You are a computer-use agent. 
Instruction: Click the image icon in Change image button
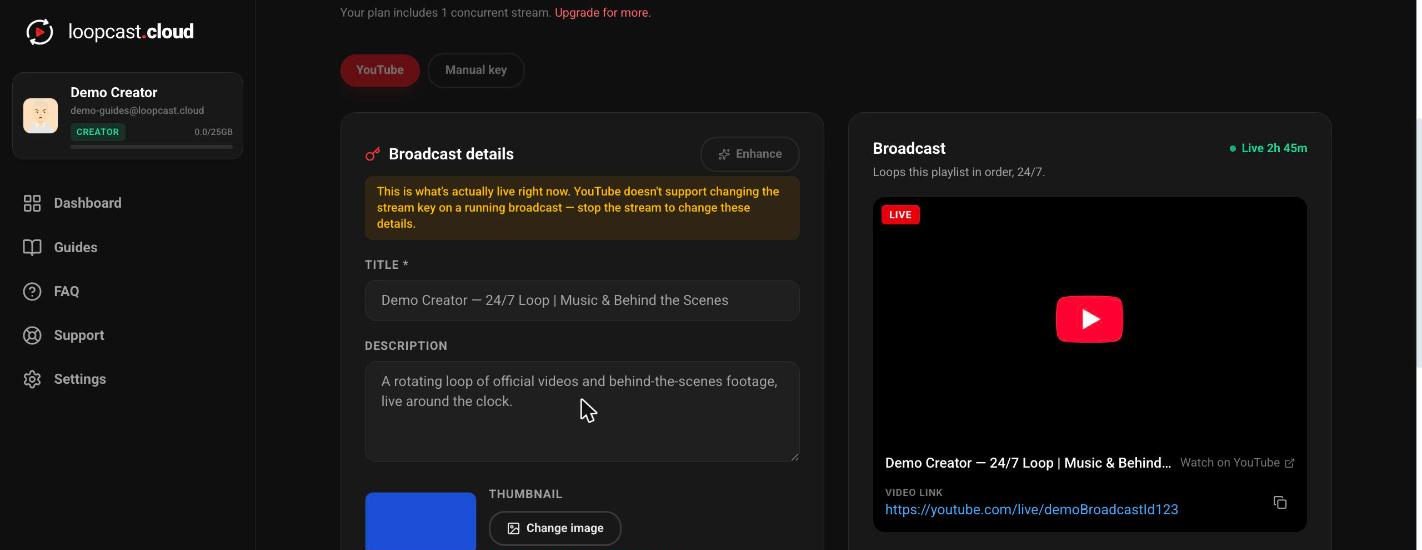click(513, 528)
